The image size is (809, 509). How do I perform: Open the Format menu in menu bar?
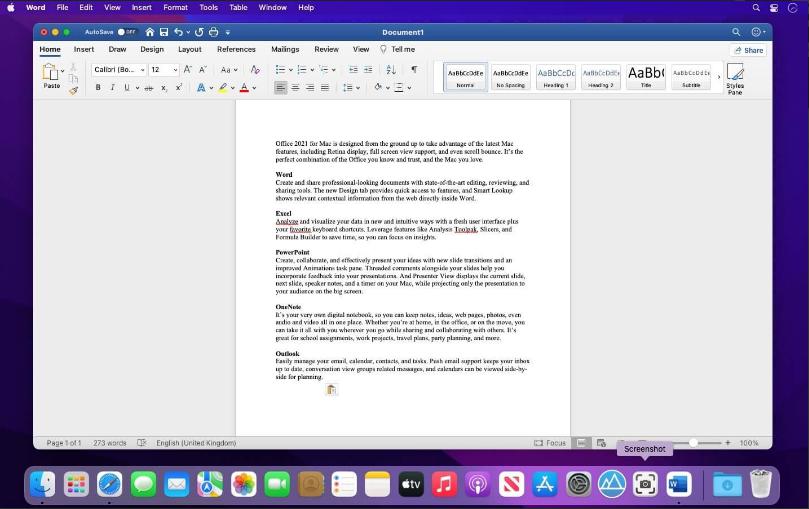point(175,8)
